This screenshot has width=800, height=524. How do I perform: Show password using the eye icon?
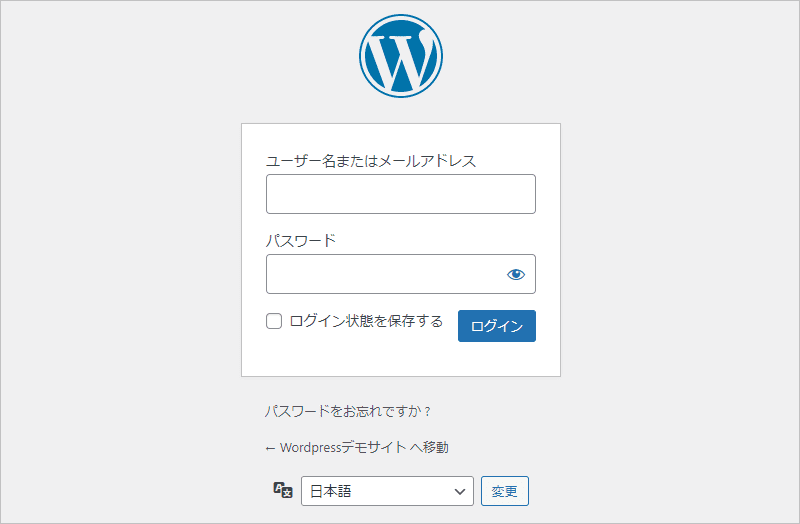point(516,274)
